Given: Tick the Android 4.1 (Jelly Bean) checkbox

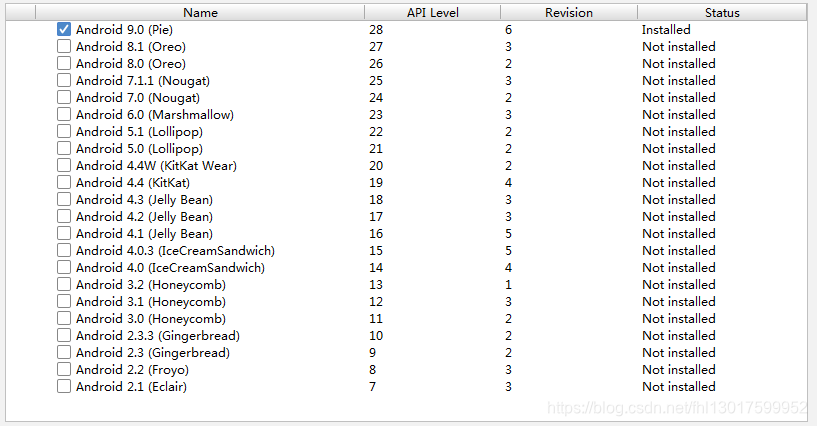Looking at the screenshot, I should (64, 234).
